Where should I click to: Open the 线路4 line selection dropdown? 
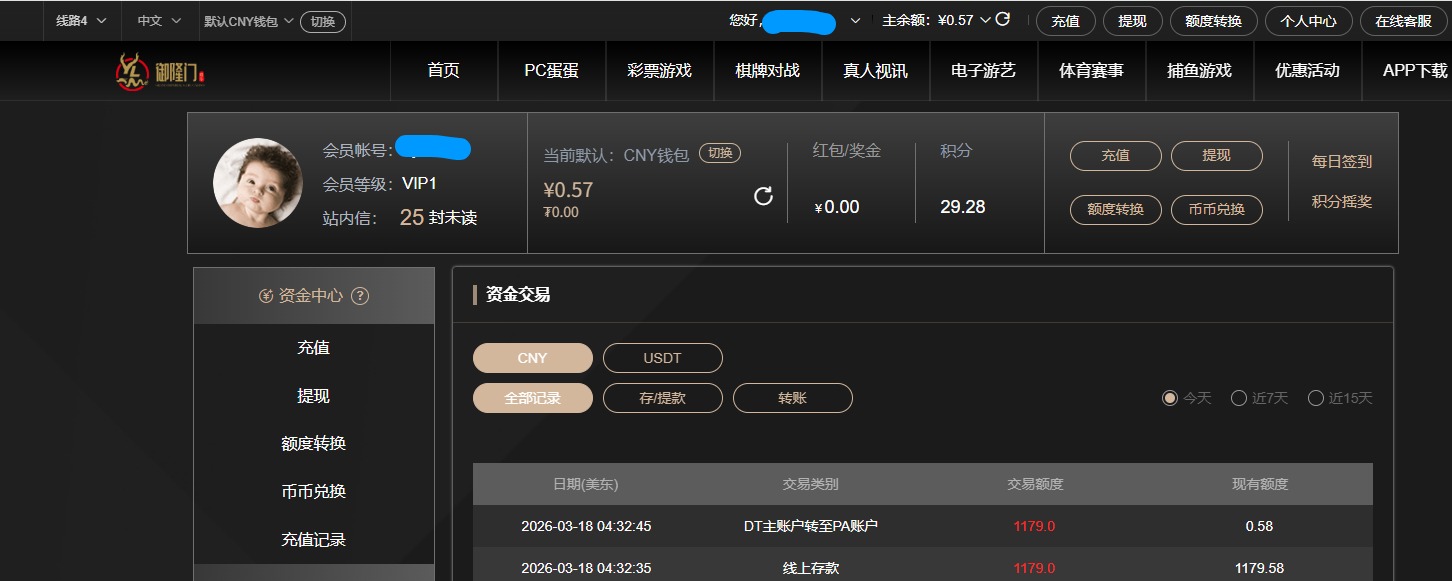tap(80, 19)
